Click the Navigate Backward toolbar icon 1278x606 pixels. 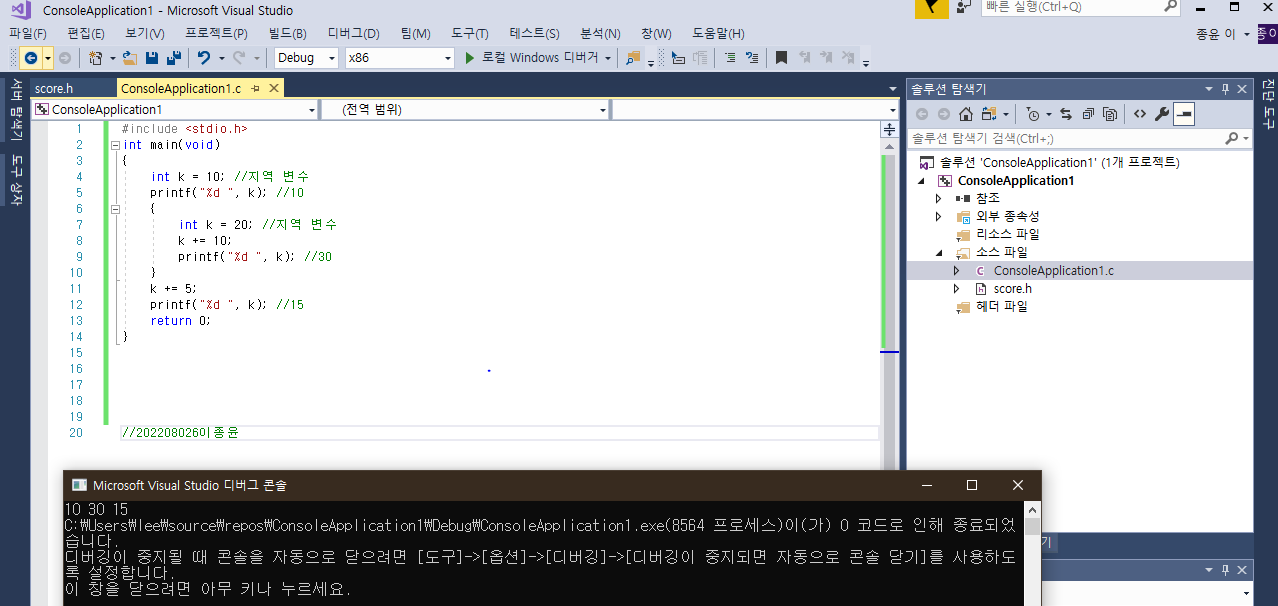point(31,58)
